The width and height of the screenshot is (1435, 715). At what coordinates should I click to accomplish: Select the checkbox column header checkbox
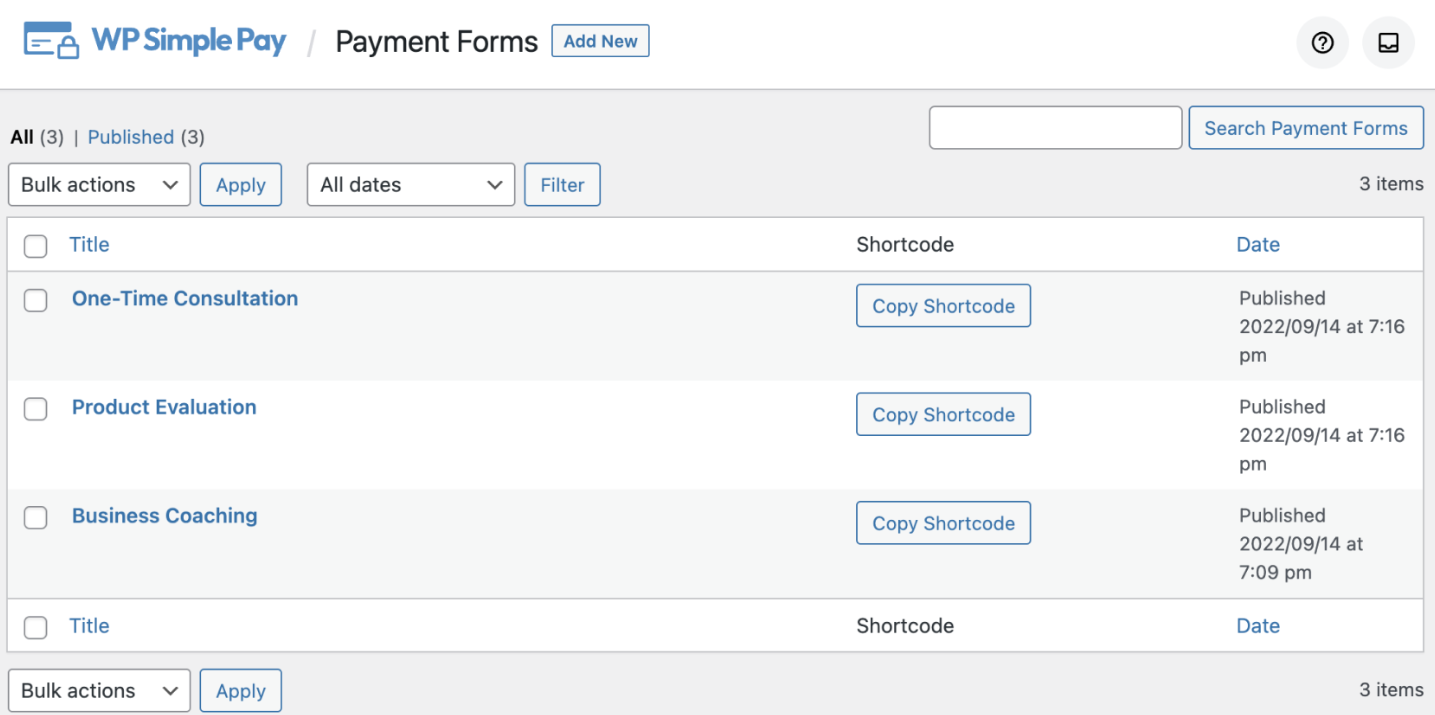(35, 245)
